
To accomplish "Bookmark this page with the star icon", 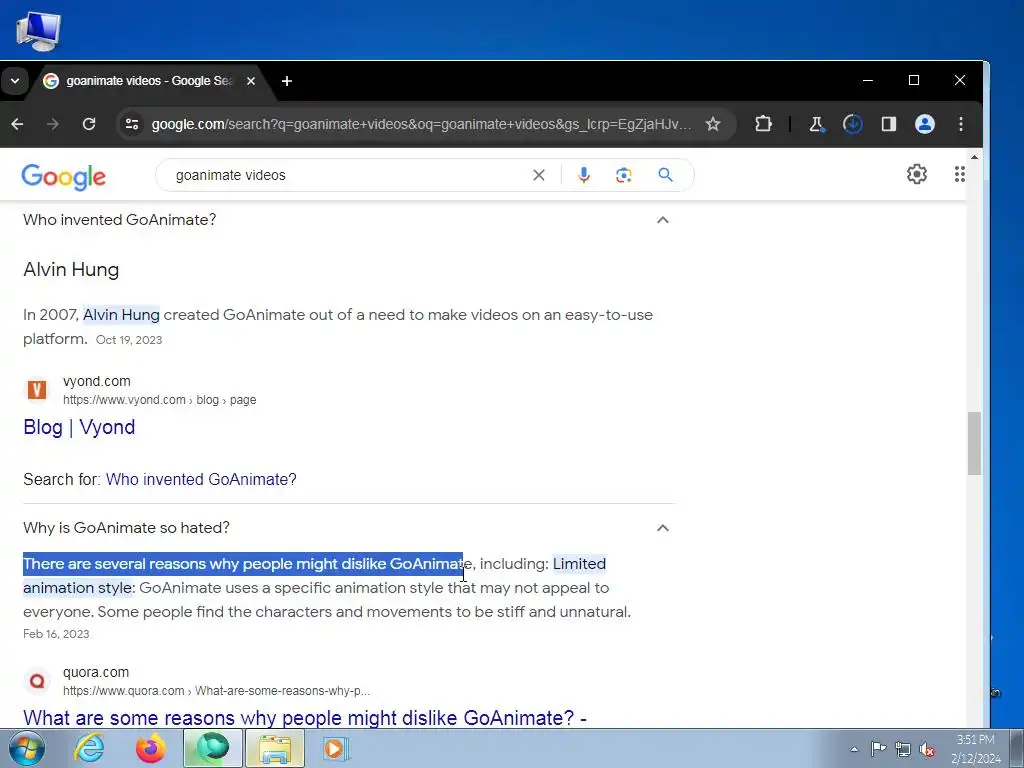I will tap(712, 124).
